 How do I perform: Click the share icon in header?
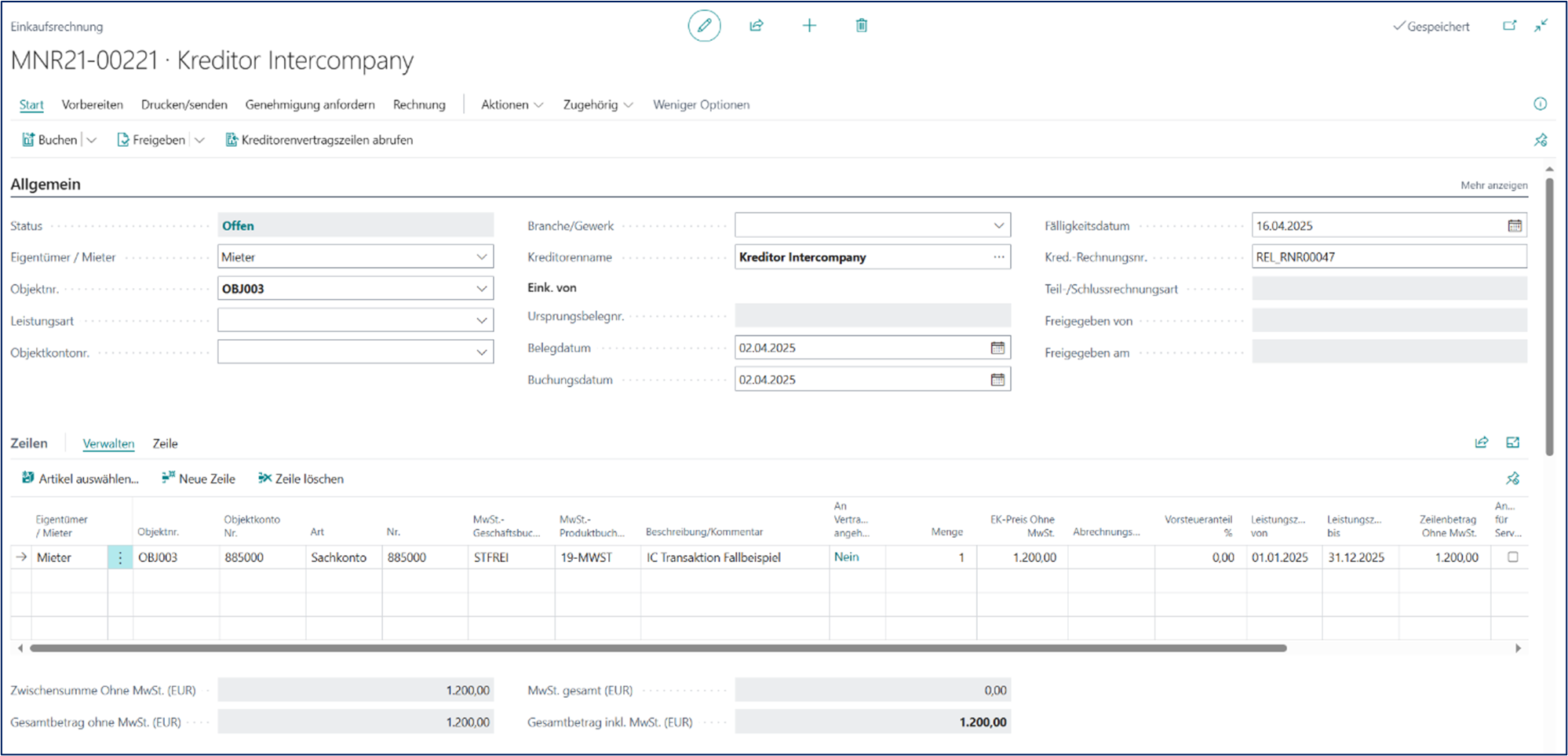coord(757,26)
